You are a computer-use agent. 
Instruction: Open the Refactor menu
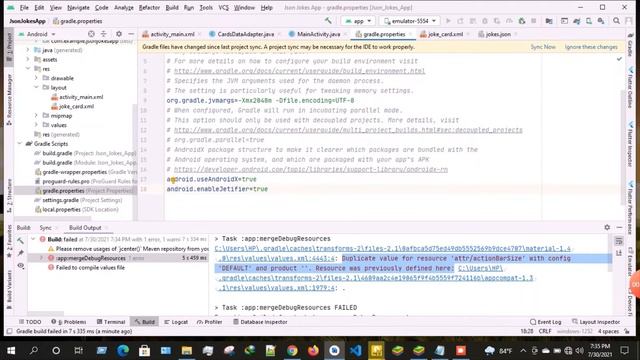tap(149, 7)
